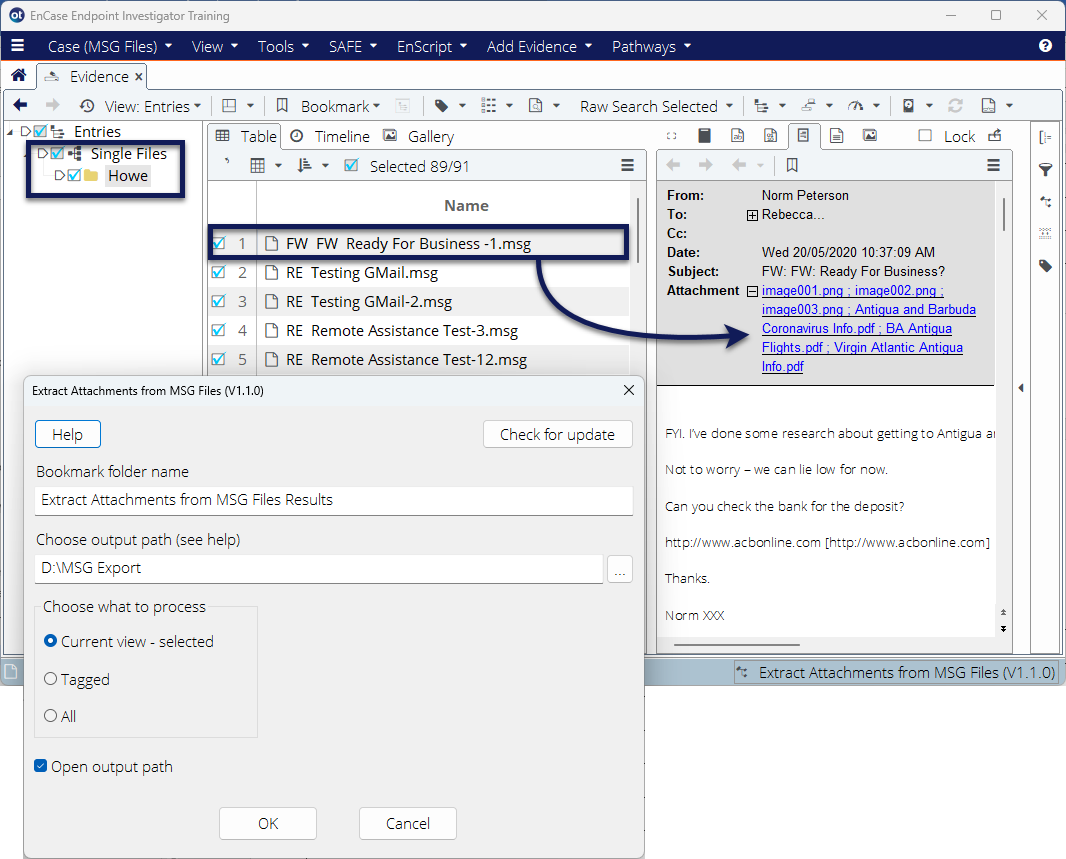Toggle the Lock checkbox

coord(925,135)
